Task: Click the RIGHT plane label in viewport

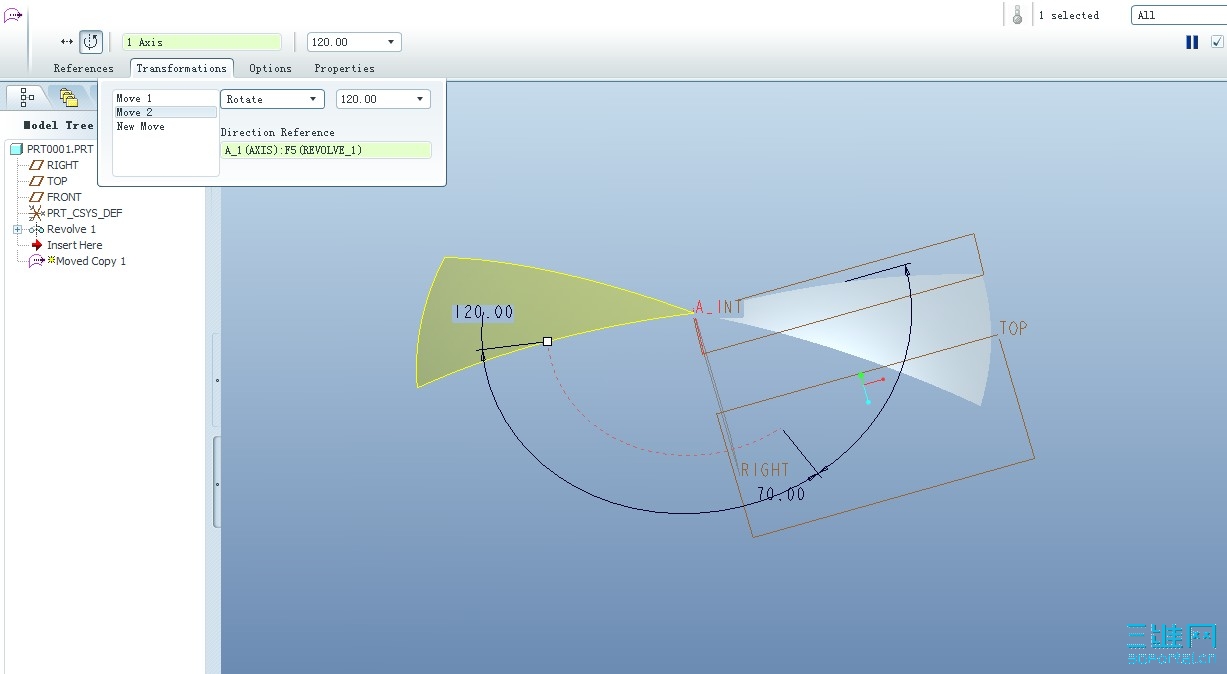Action: point(765,469)
